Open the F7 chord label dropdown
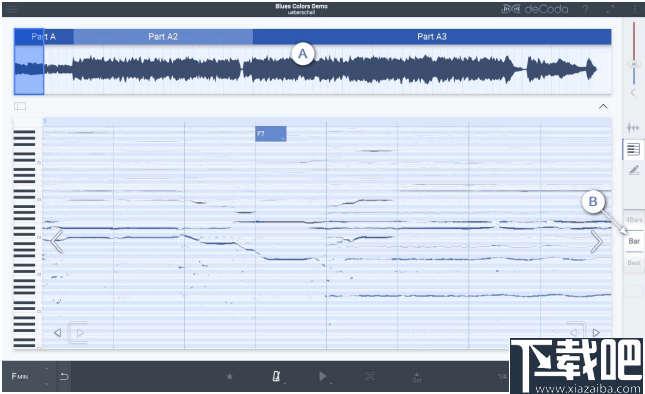The image size is (645, 394). click(283, 139)
